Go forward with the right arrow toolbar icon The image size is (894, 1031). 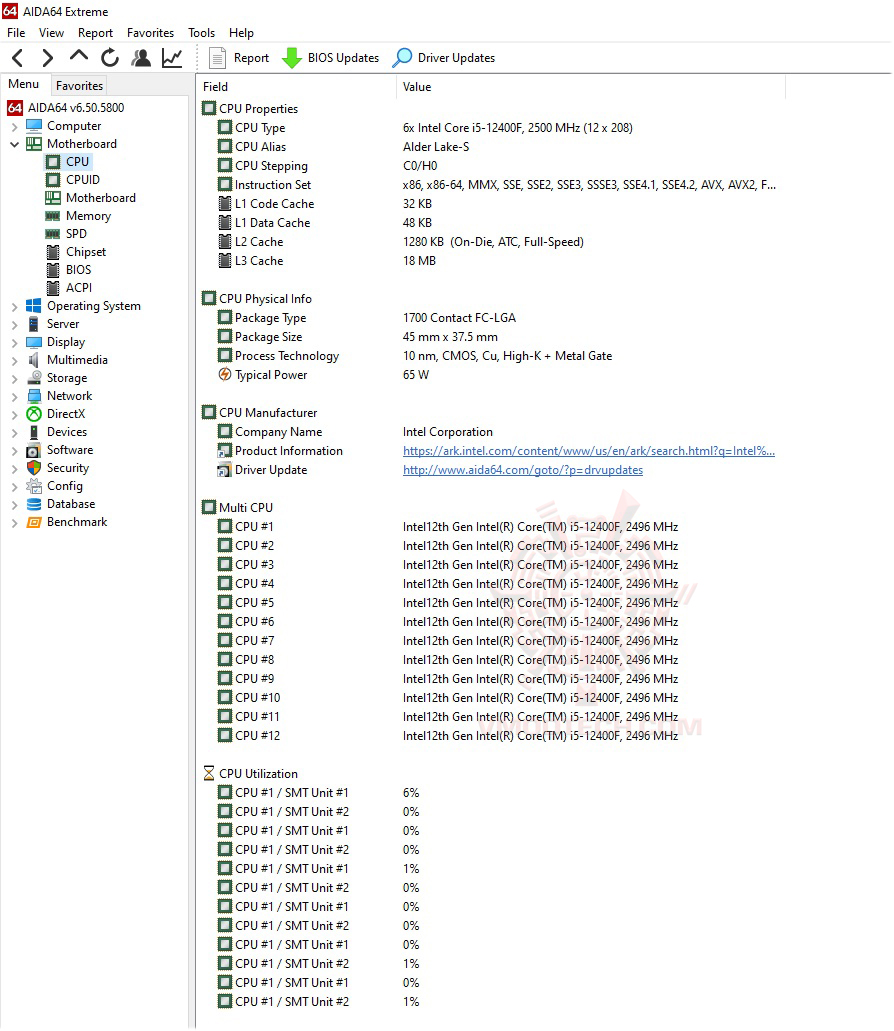pyautogui.click(x=47, y=58)
